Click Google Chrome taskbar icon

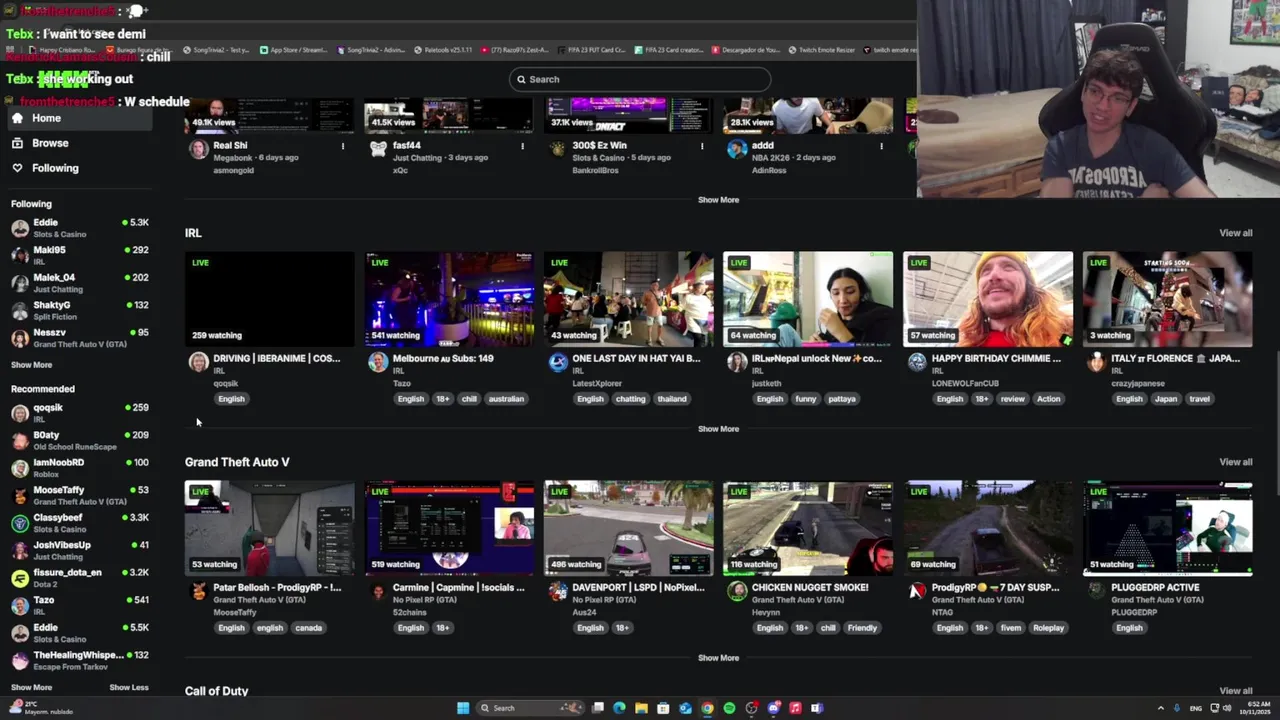[707, 708]
